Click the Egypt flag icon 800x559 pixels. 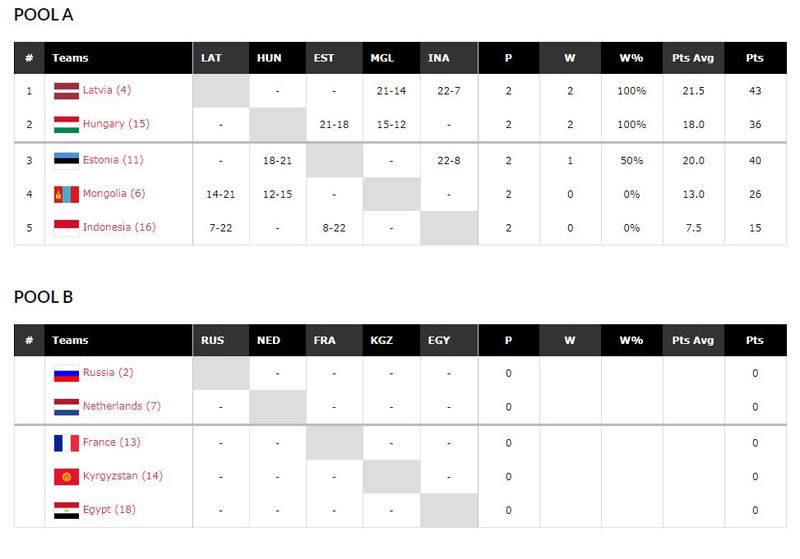(66, 511)
